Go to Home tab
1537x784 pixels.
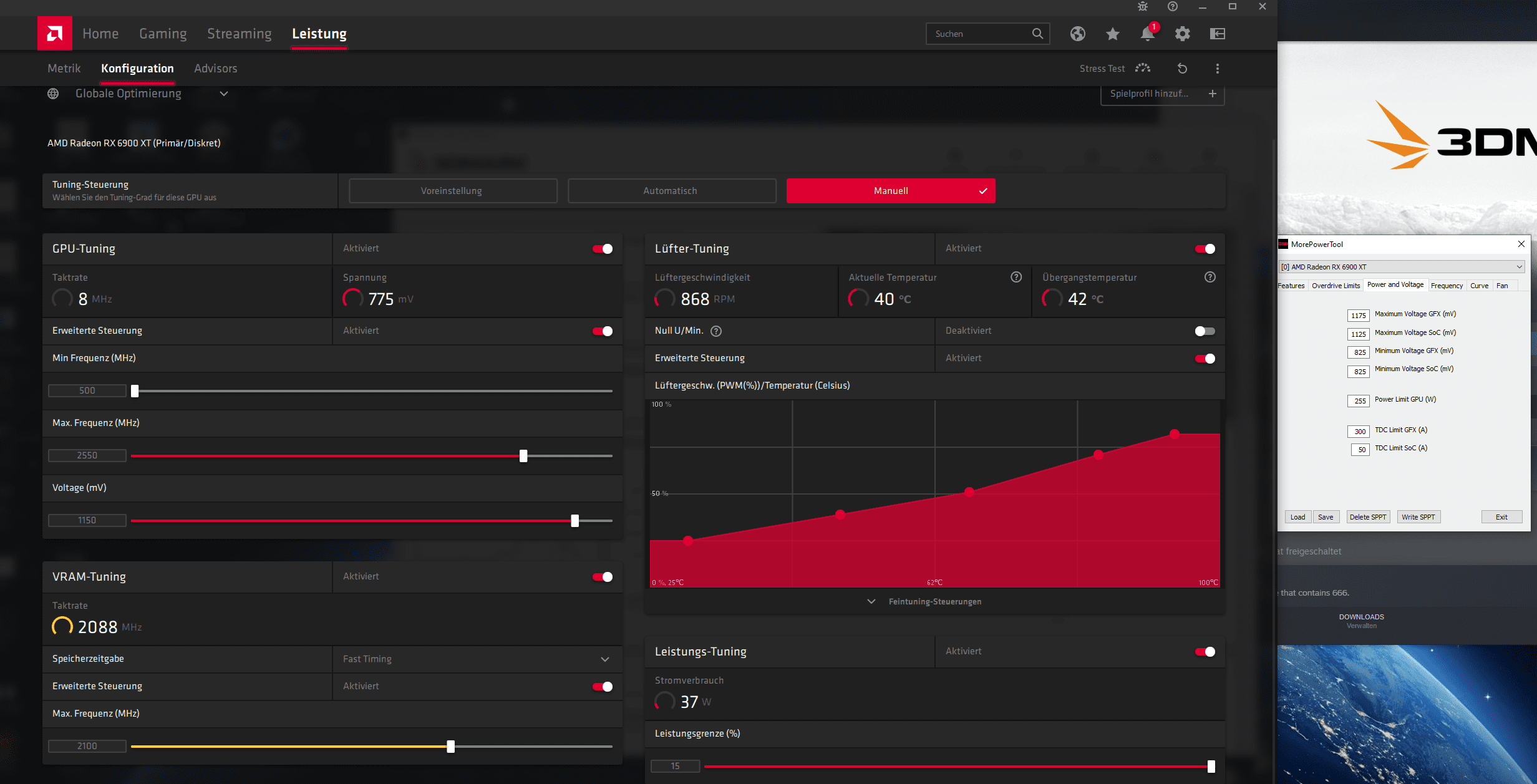click(x=100, y=34)
